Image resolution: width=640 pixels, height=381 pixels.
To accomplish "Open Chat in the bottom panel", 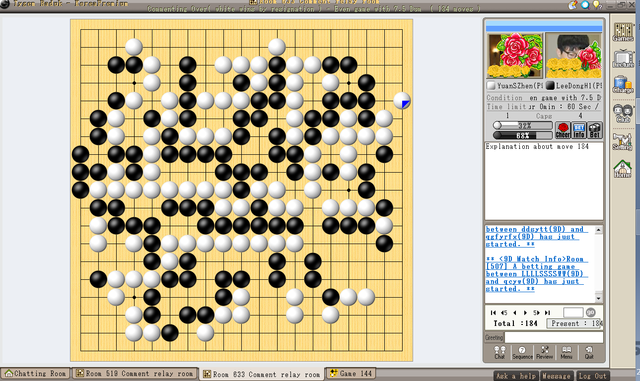I will point(500,352).
